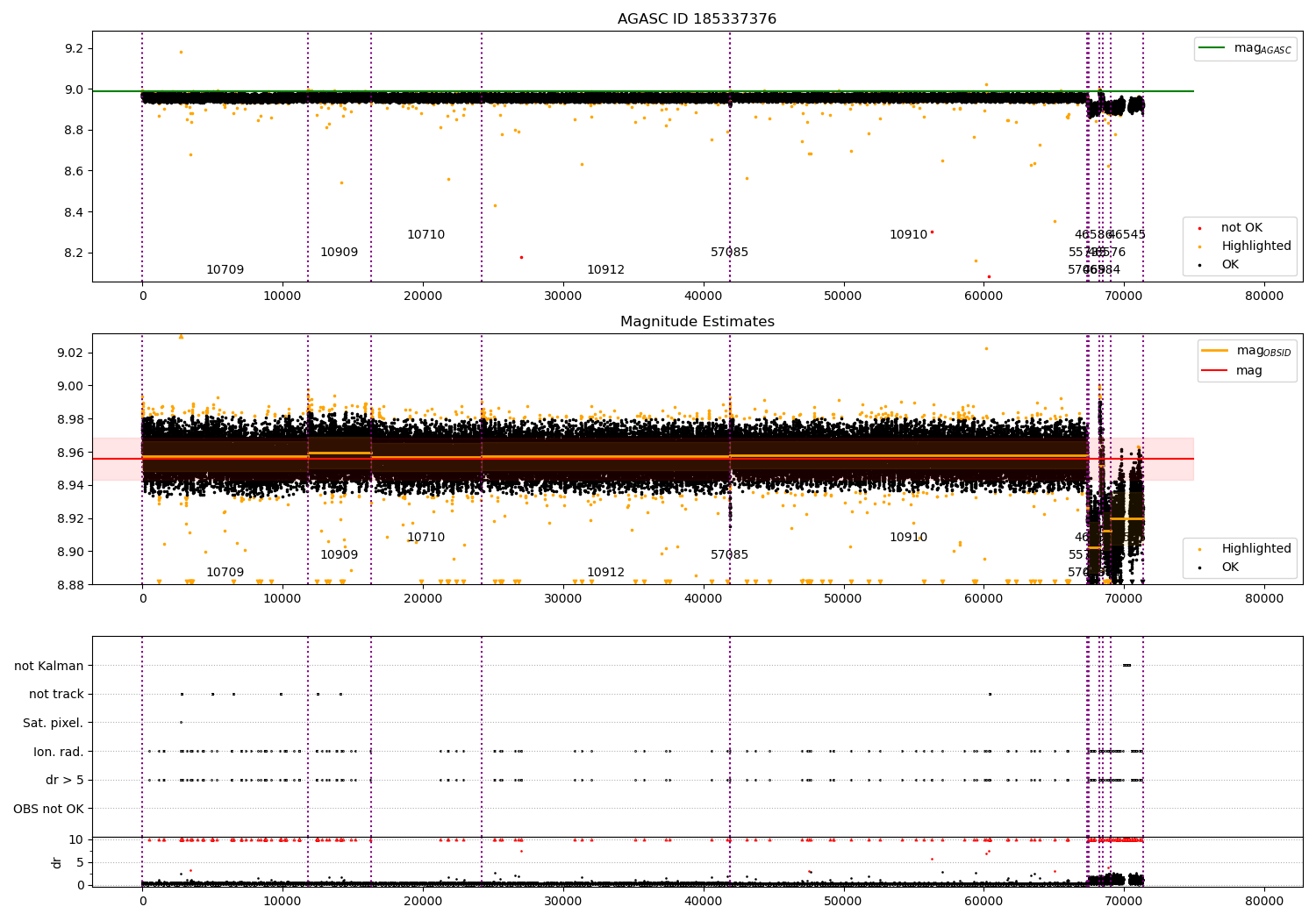Viewport: 1316px width, 921px height.
Task: Click obsid label 10912 in Magnitude Estimates panel
Action: coord(605,573)
